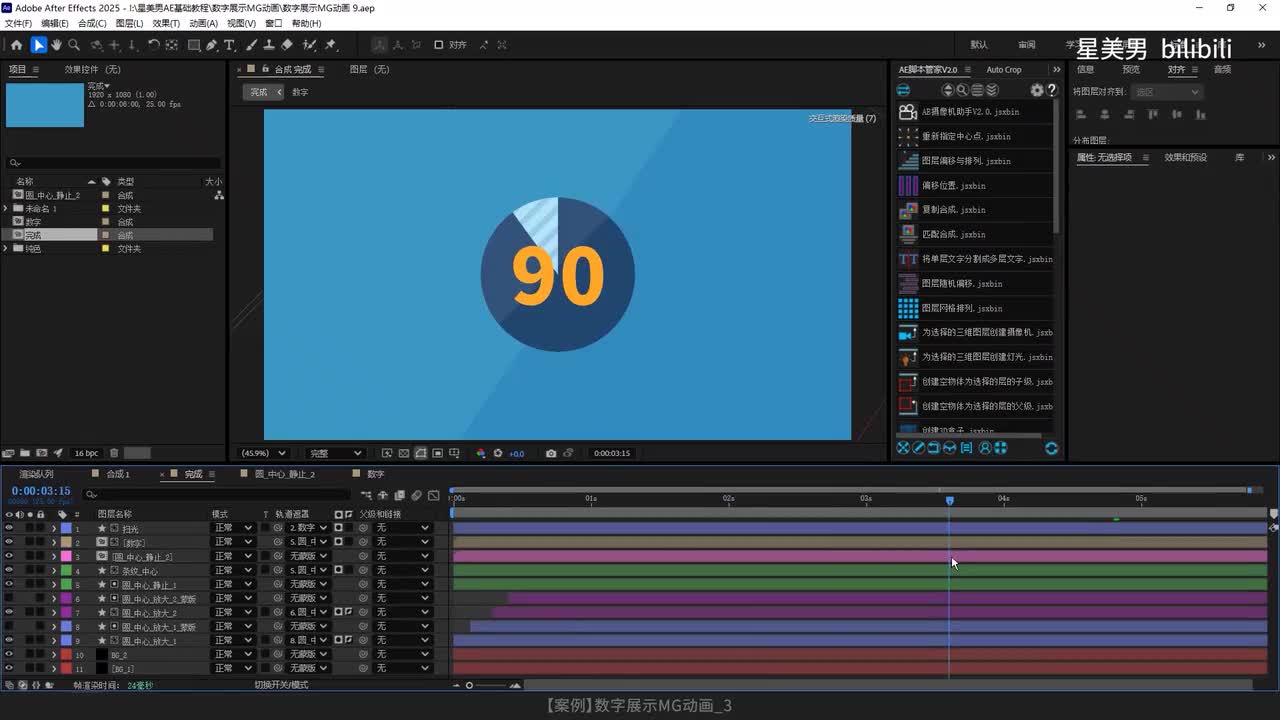Viewport: 1280px width, 720px height.
Task: Click the 切换开关/模式 button
Action: (x=281, y=685)
